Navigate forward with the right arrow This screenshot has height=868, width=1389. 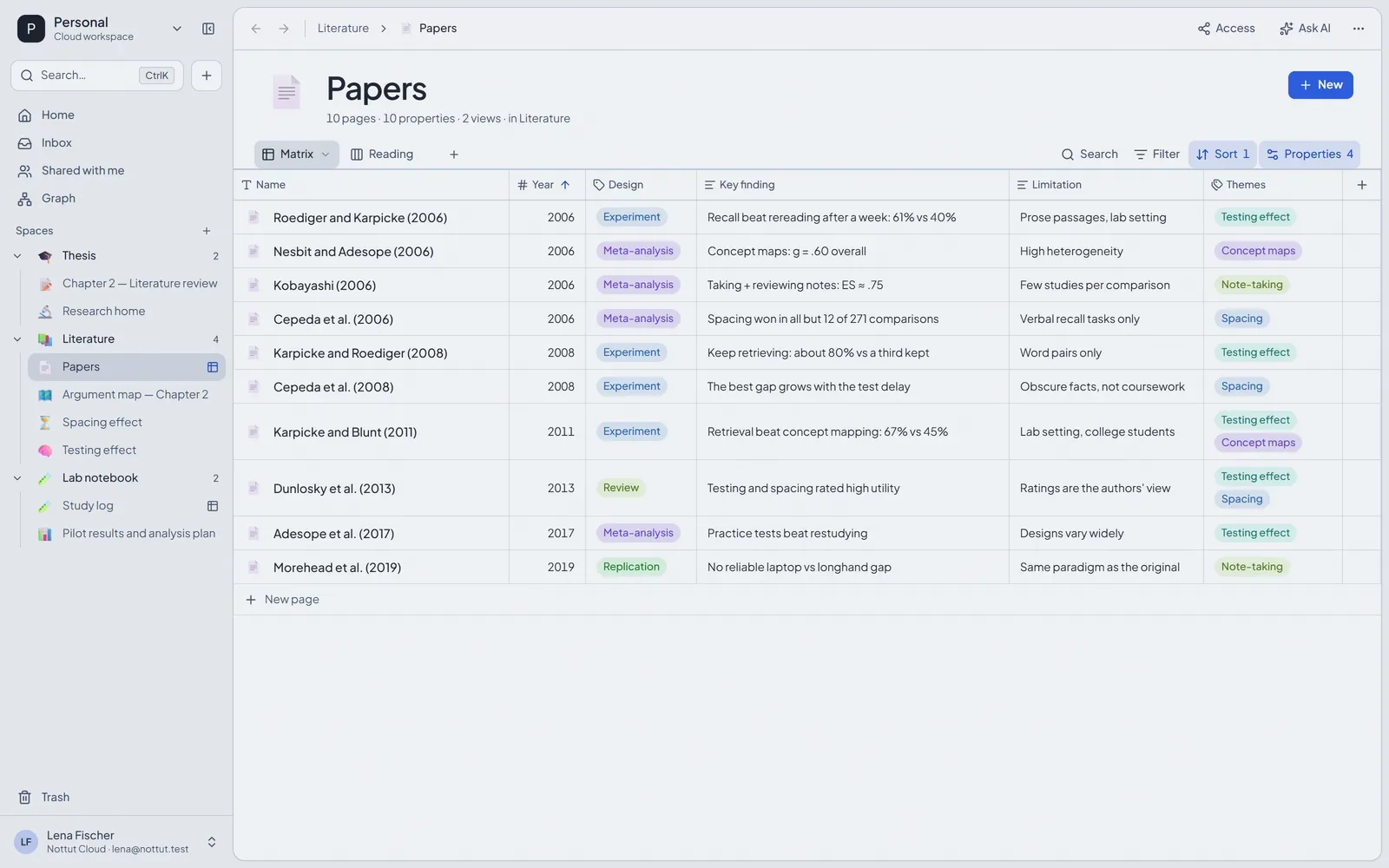pos(284,29)
